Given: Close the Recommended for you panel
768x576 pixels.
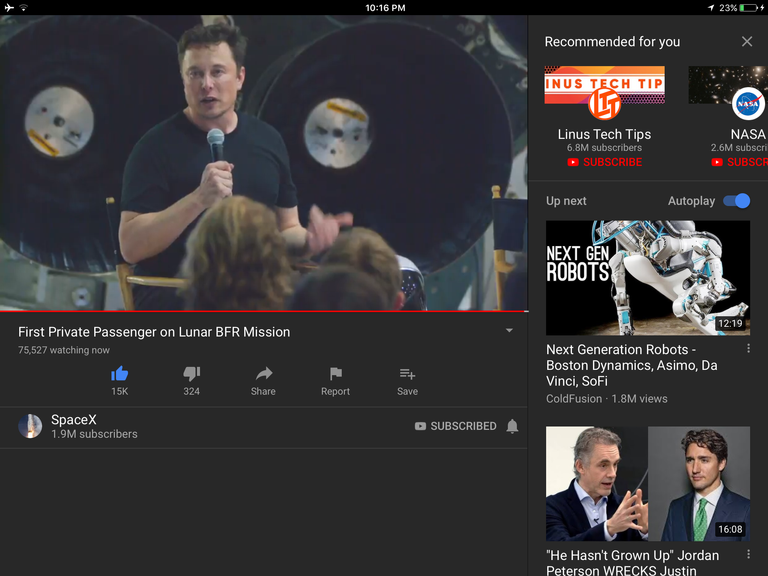Looking at the screenshot, I should coord(747,42).
